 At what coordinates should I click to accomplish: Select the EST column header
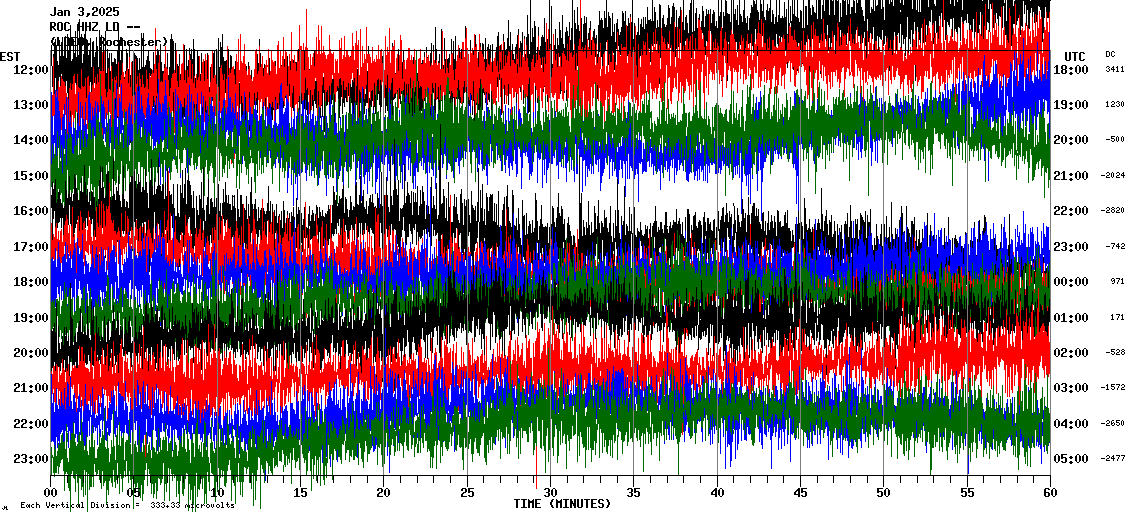click(x=10, y=56)
